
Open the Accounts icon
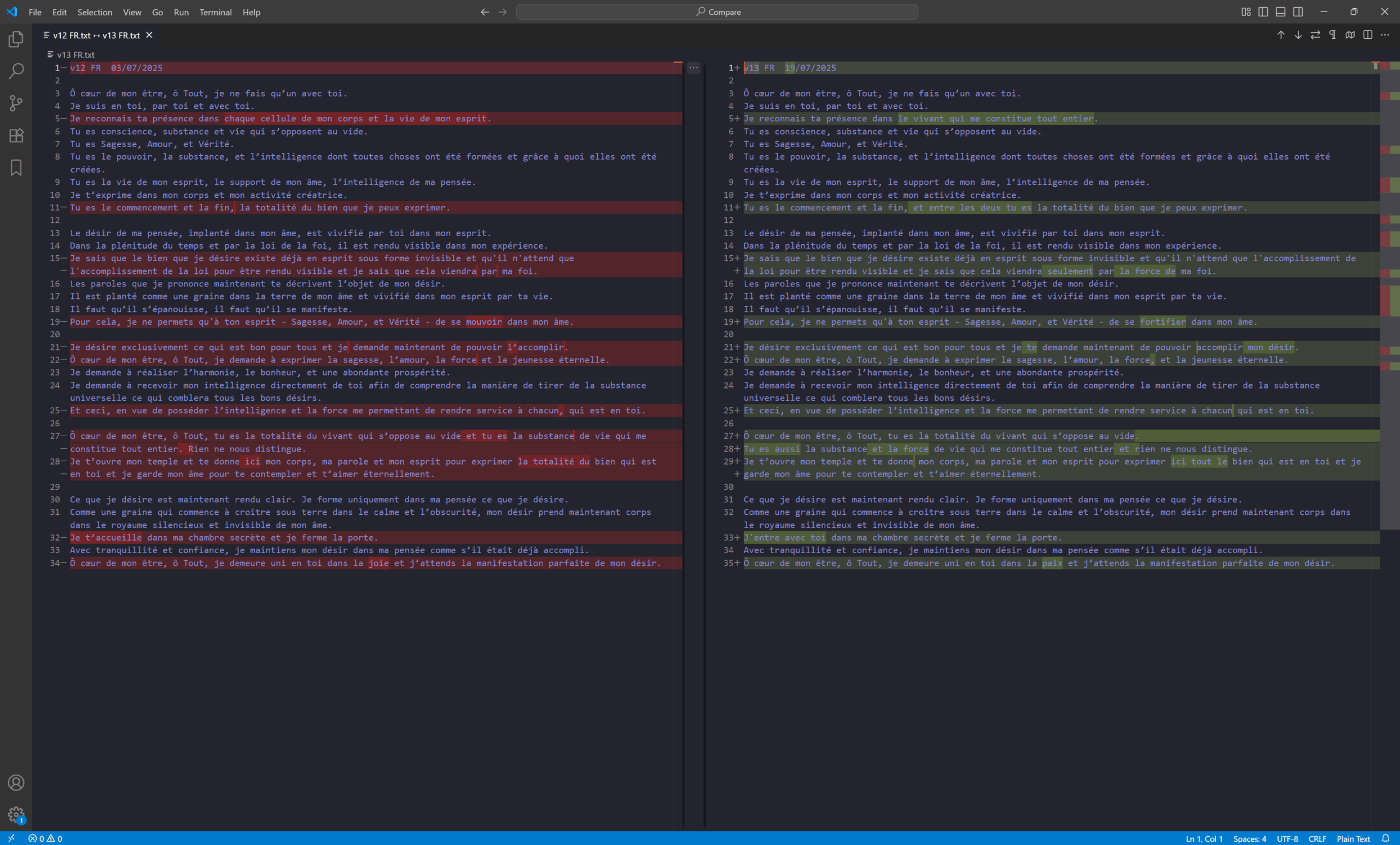tap(16, 783)
